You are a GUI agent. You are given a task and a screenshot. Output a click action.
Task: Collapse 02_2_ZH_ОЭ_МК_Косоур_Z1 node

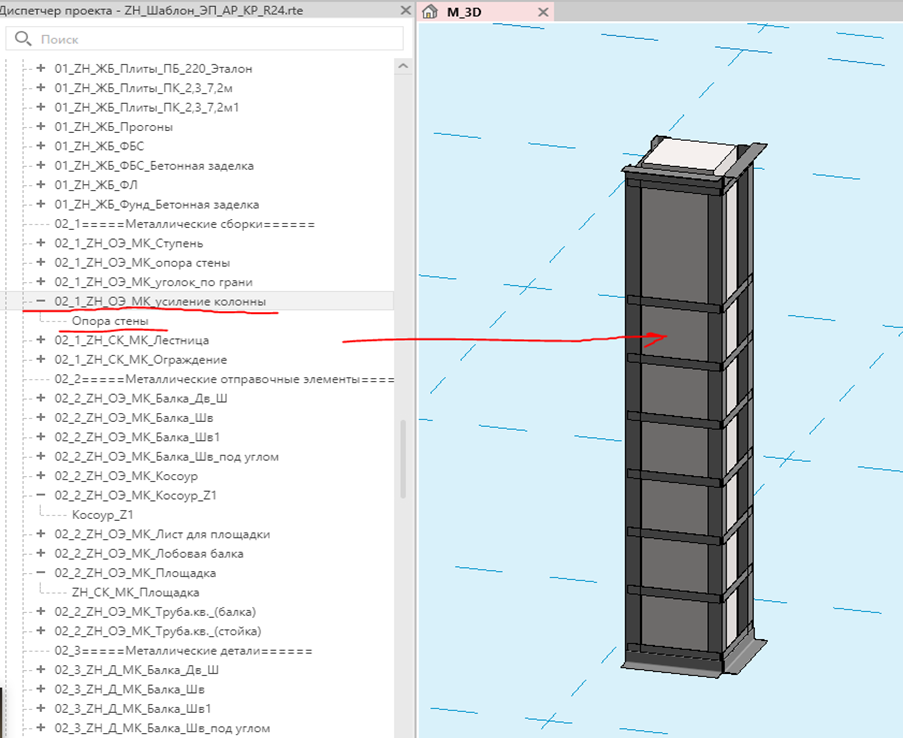(x=41, y=495)
